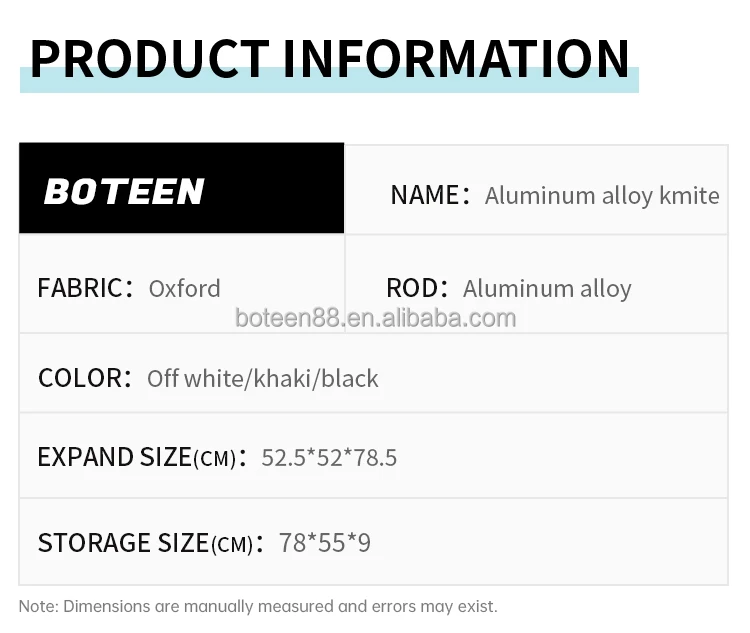The image size is (750, 633).
Task: Click the FABRIC label
Action: pyautogui.click(x=79, y=288)
